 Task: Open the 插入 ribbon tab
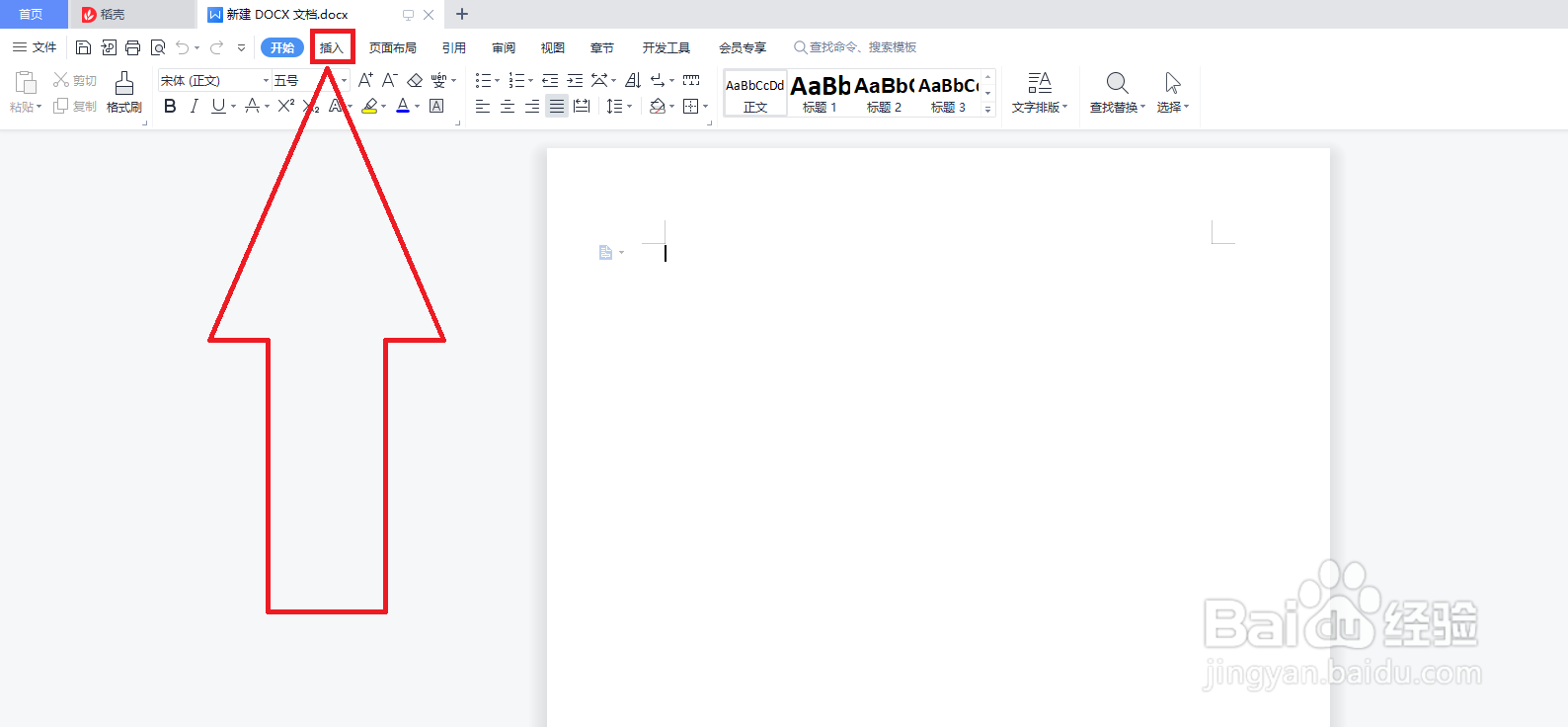click(x=332, y=47)
